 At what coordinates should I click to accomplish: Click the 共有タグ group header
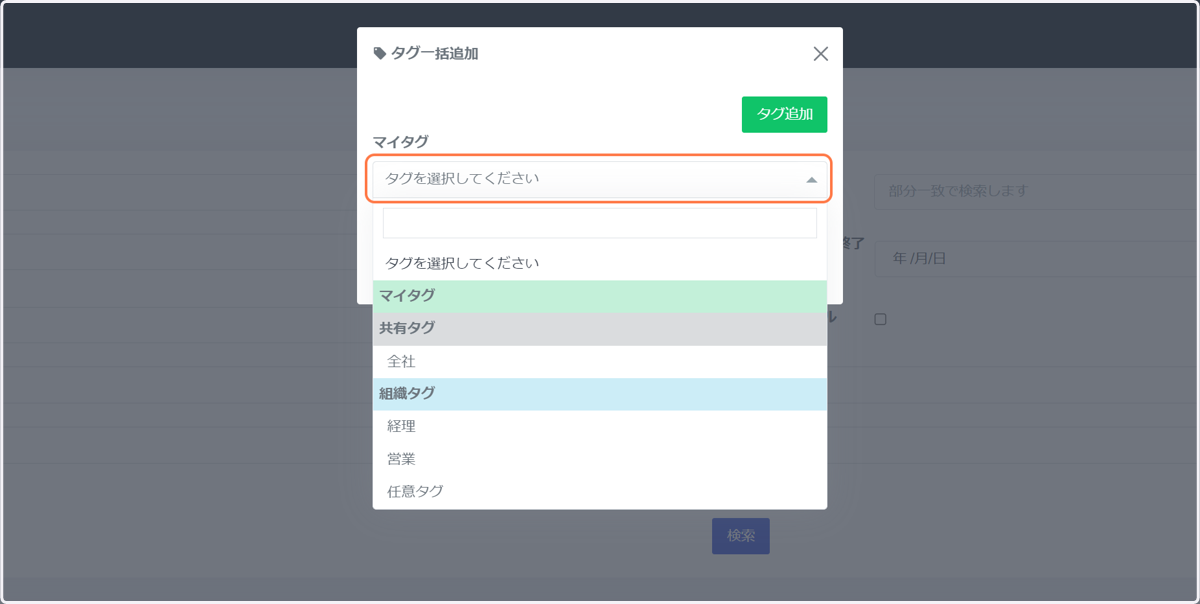[600, 328]
